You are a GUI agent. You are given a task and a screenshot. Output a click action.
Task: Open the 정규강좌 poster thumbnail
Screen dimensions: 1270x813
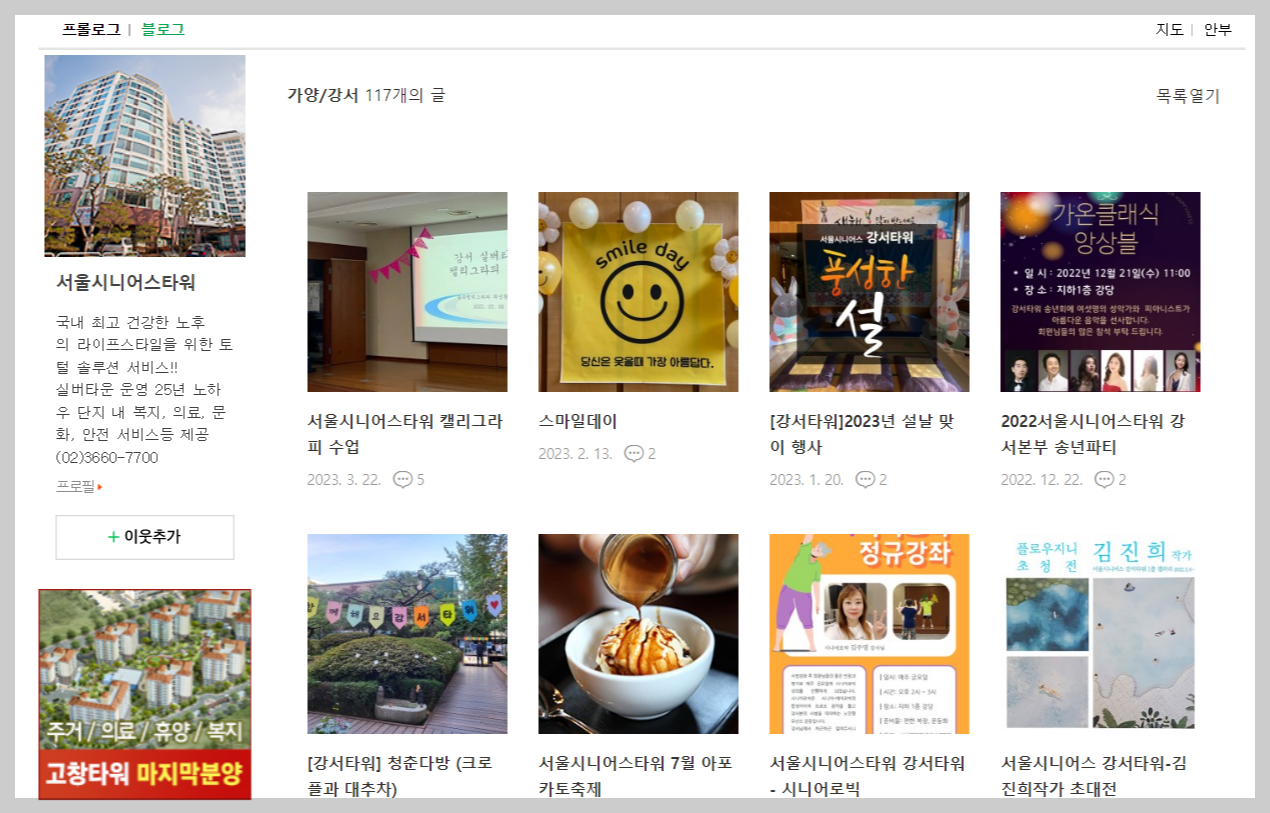[869, 634]
